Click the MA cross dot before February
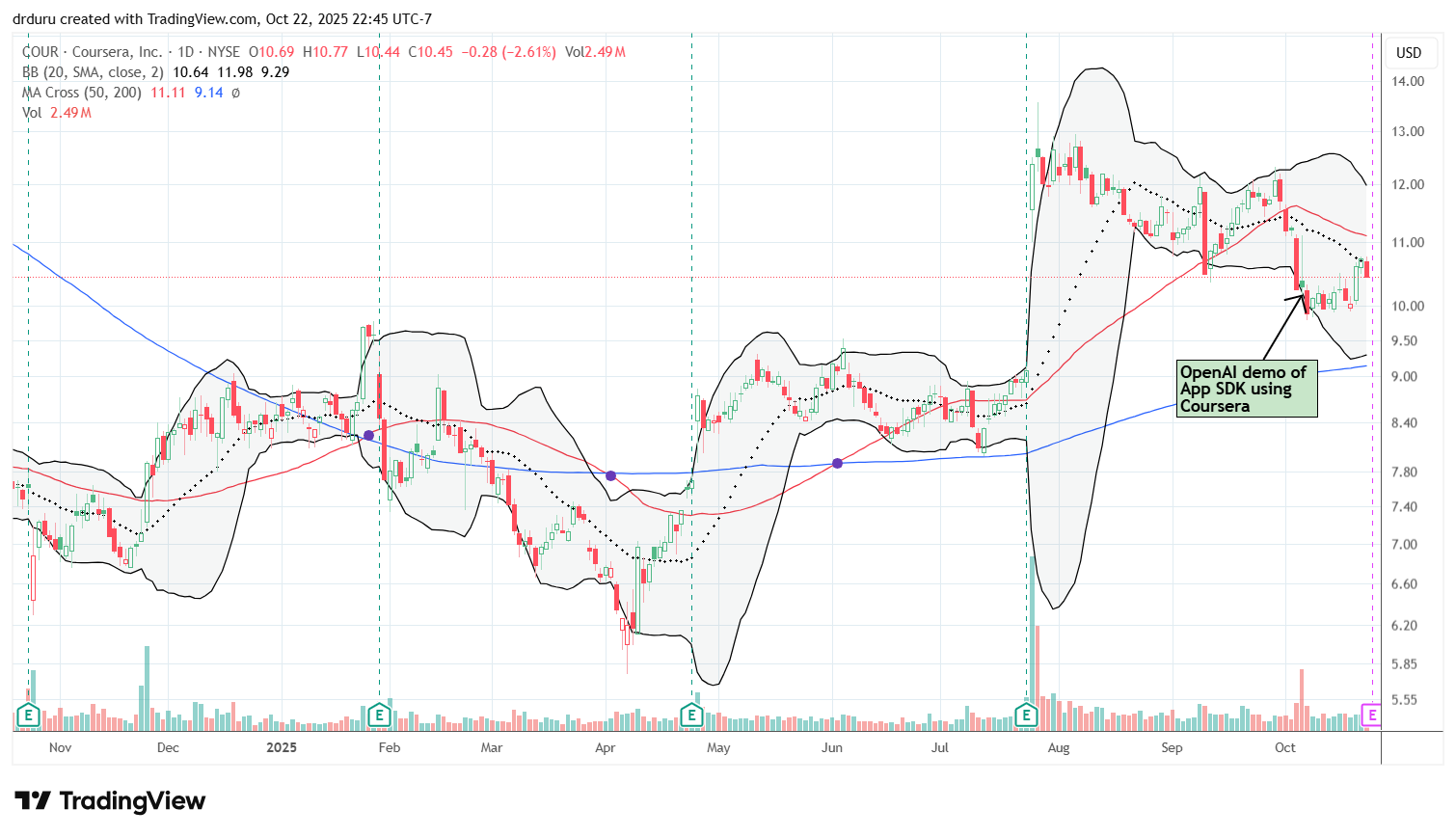This screenshot has width=1456, height=837. (368, 436)
